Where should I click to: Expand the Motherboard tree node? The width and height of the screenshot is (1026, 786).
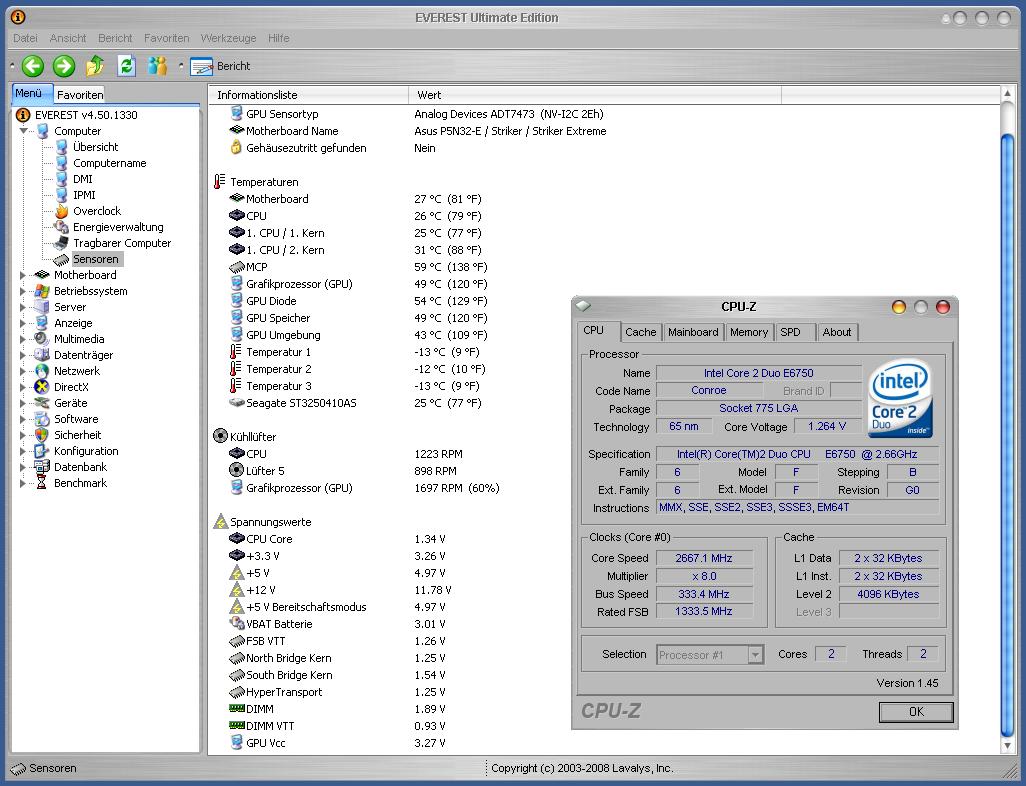tap(24, 275)
